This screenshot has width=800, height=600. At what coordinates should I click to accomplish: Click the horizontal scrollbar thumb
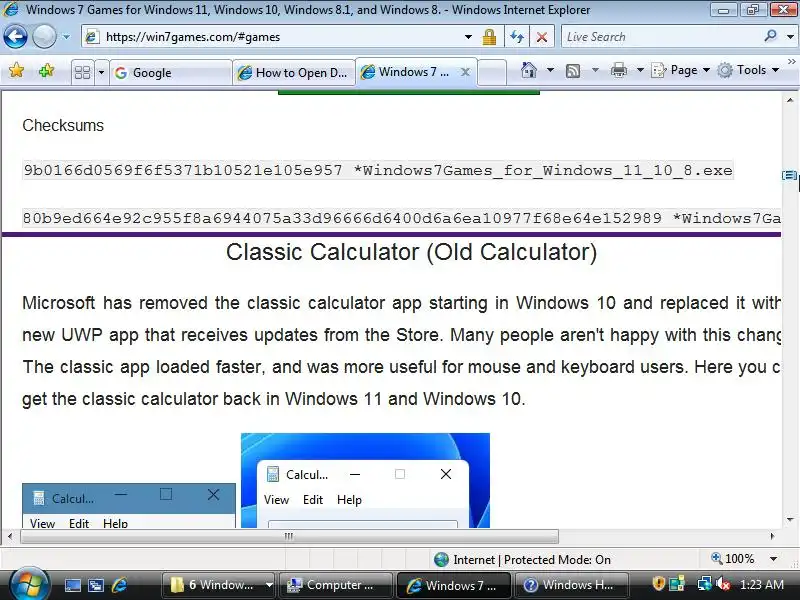point(289,536)
